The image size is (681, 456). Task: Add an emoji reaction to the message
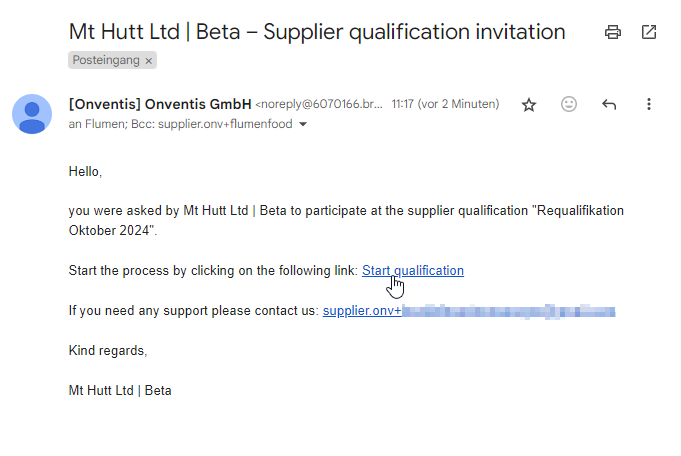[569, 104]
